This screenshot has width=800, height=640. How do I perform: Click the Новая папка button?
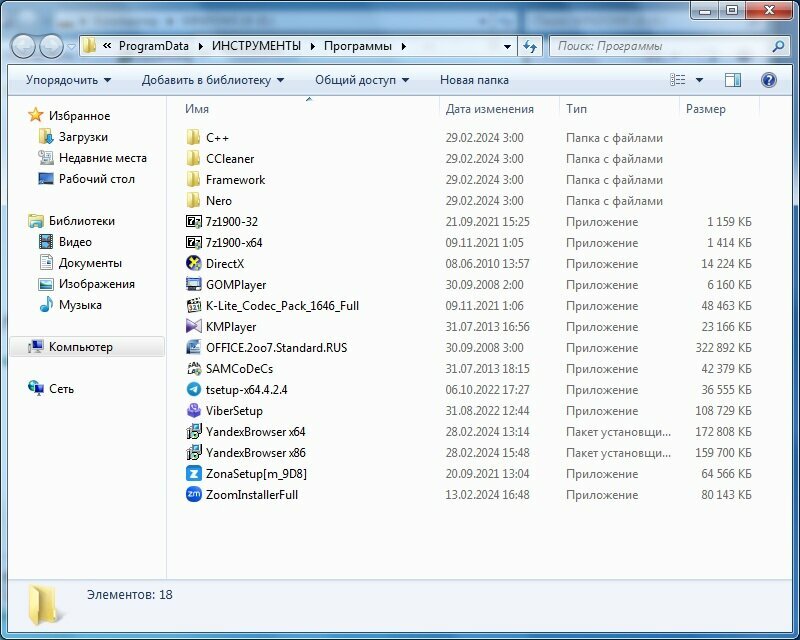[474, 80]
